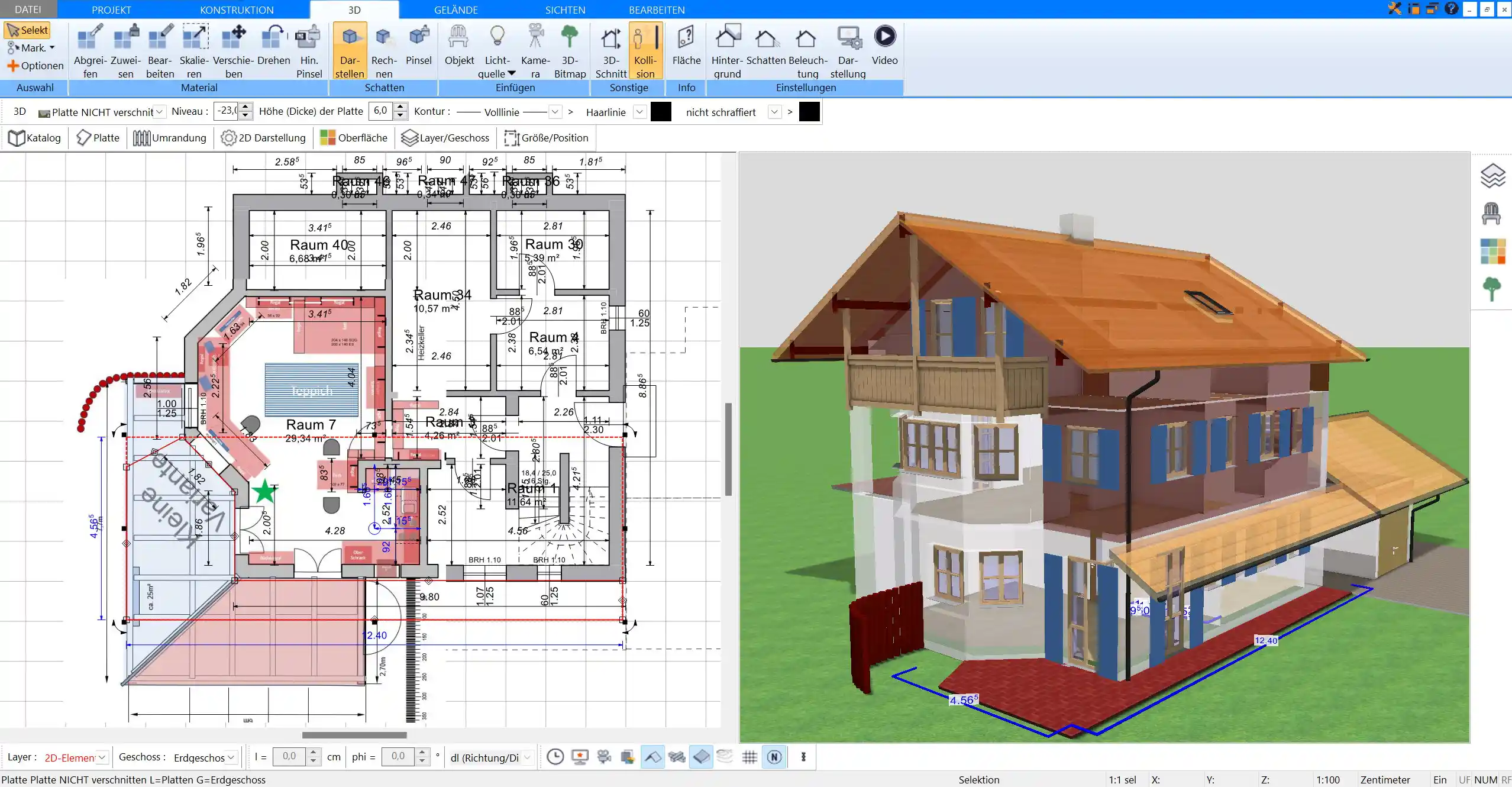
Task: Expand the Platte NICHT verschnitten dropdown
Action: [x=159, y=112]
